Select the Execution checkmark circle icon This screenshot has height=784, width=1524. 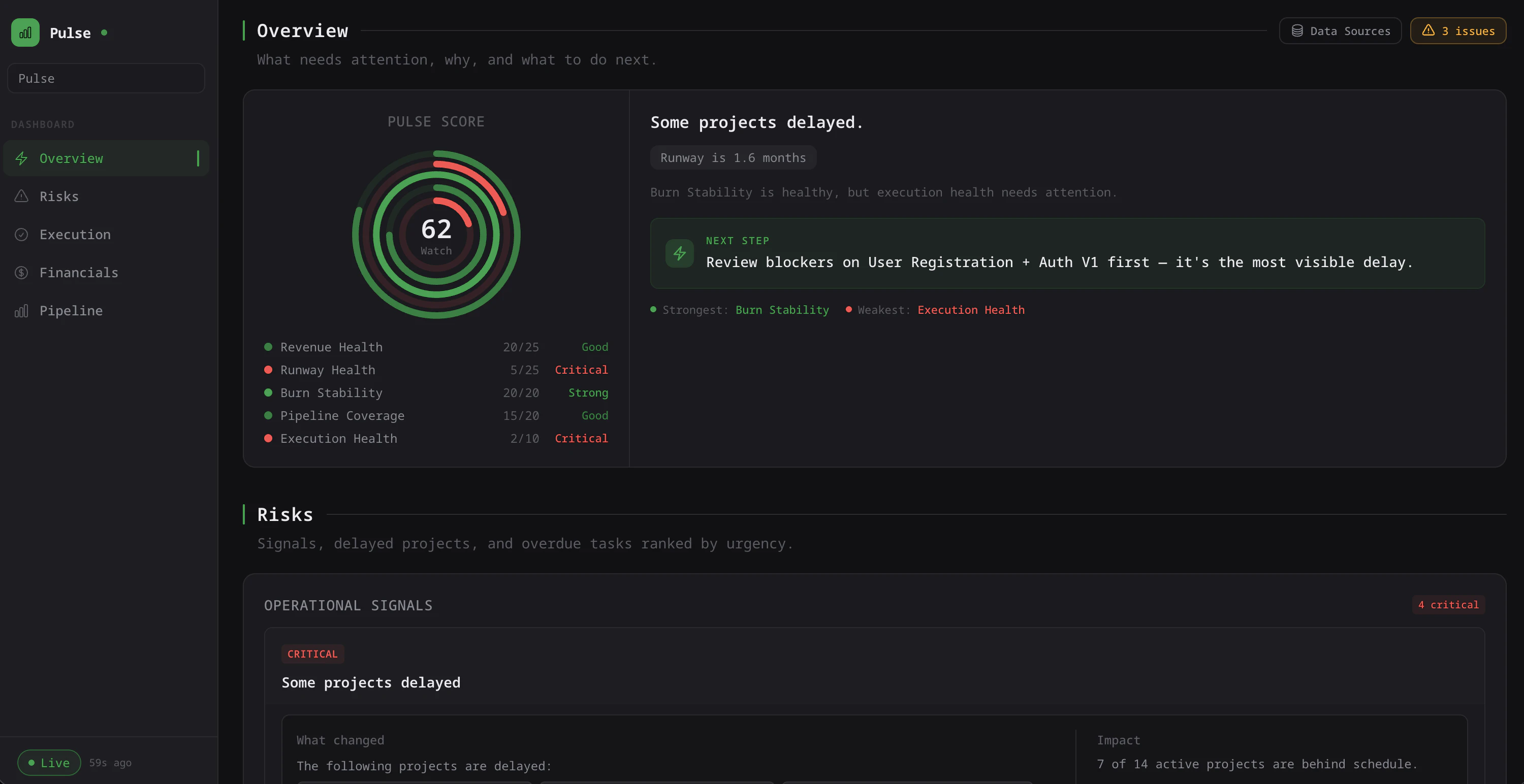22,234
